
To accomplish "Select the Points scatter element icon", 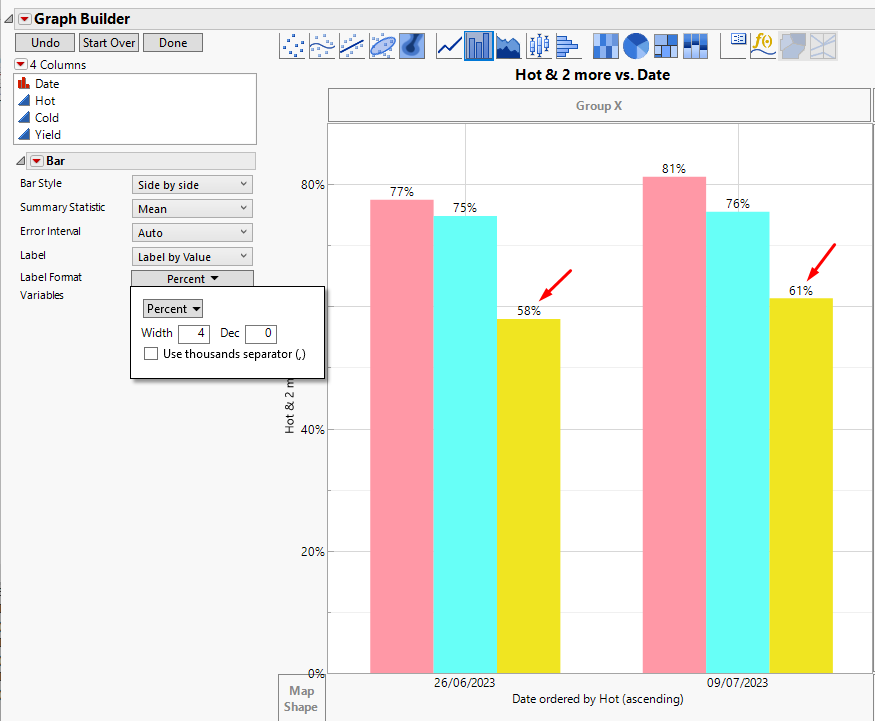I will pos(292,46).
